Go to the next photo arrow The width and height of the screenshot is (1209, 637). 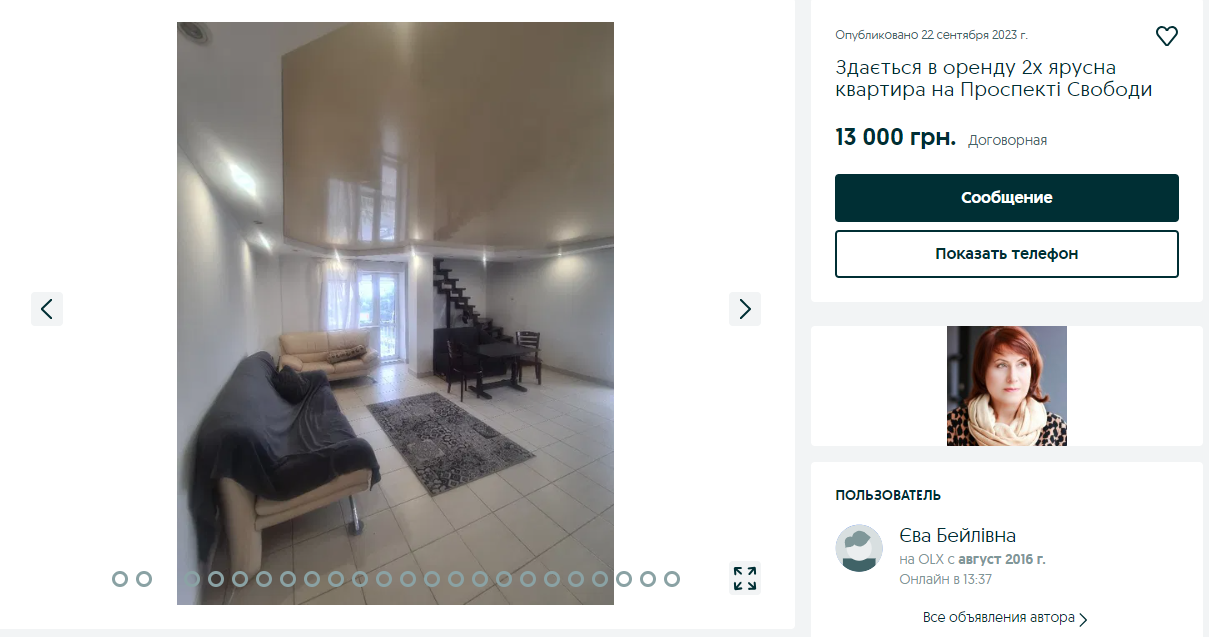click(745, 309)
